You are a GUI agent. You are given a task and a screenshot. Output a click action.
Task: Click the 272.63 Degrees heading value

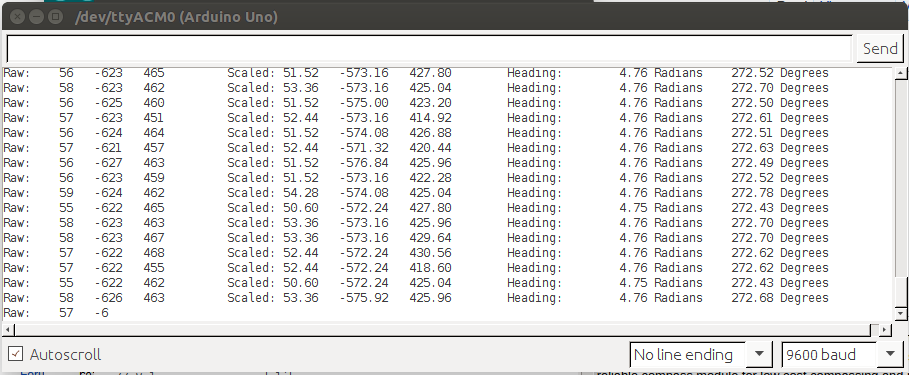pos(780,148)
